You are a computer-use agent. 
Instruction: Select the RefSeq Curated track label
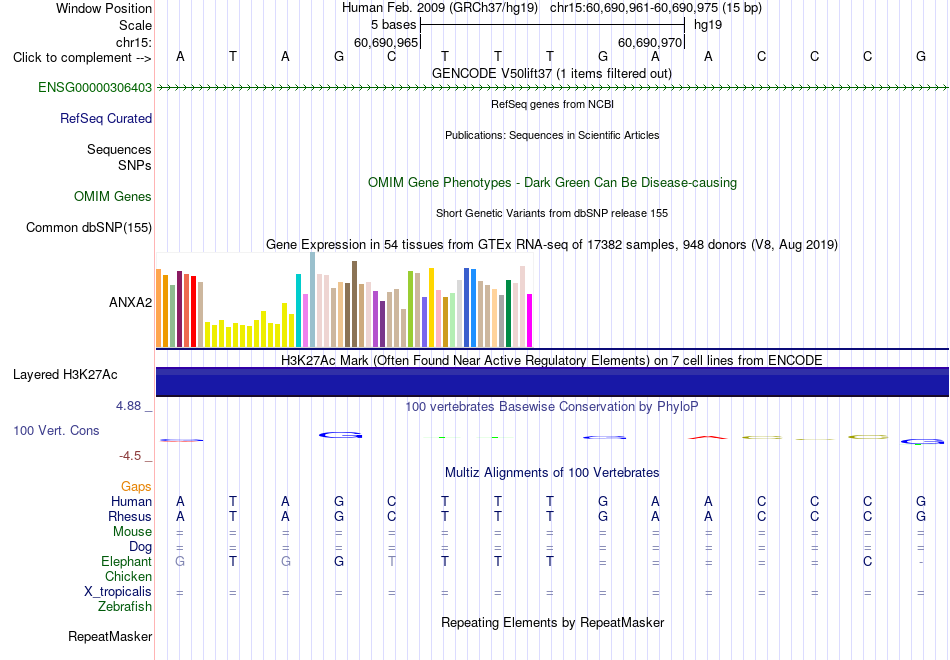pyautogui.click(x=105, y=118)
